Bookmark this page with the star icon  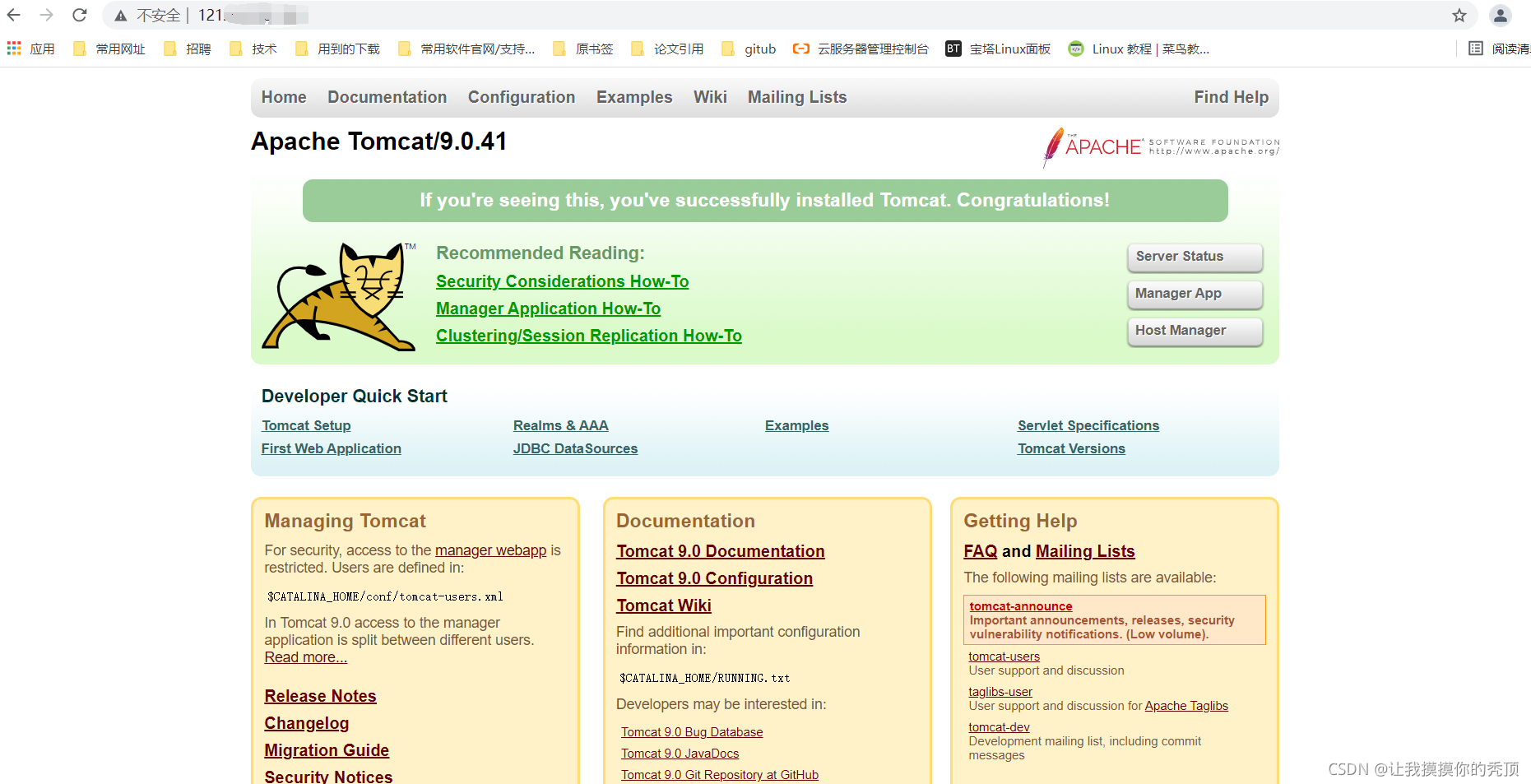point(1459,15)
